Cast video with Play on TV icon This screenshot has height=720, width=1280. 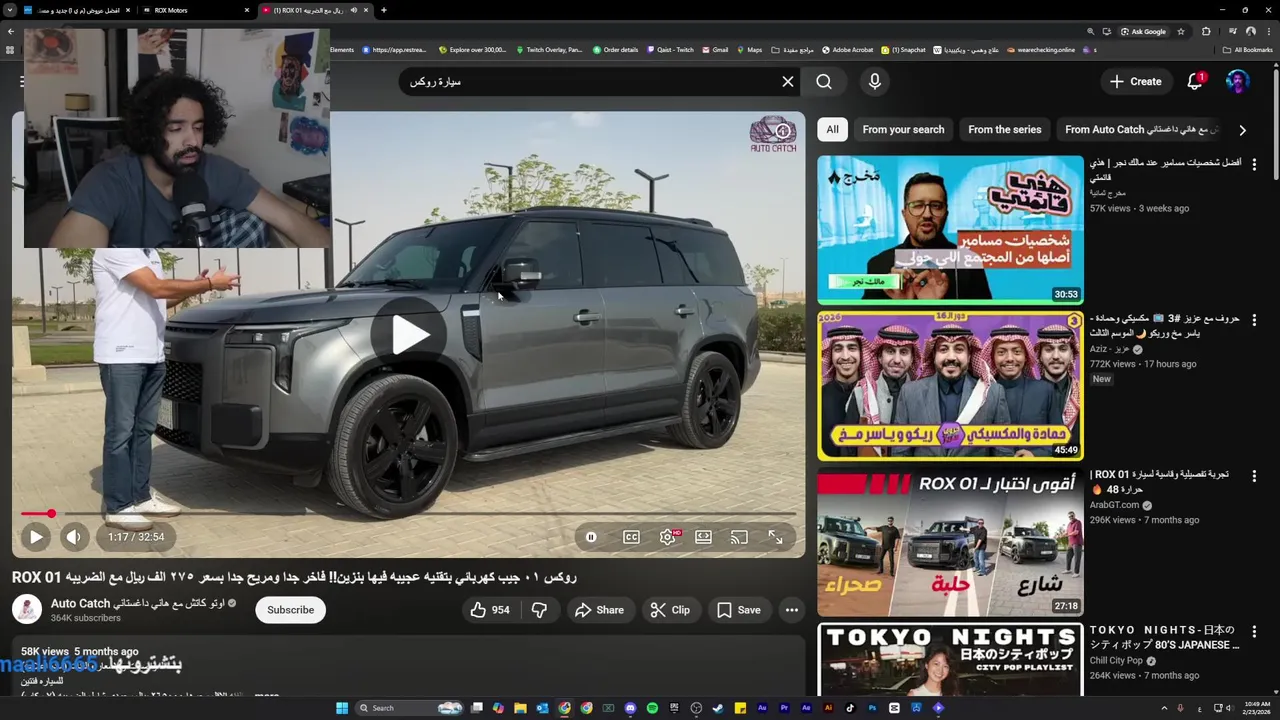(739, 537)
